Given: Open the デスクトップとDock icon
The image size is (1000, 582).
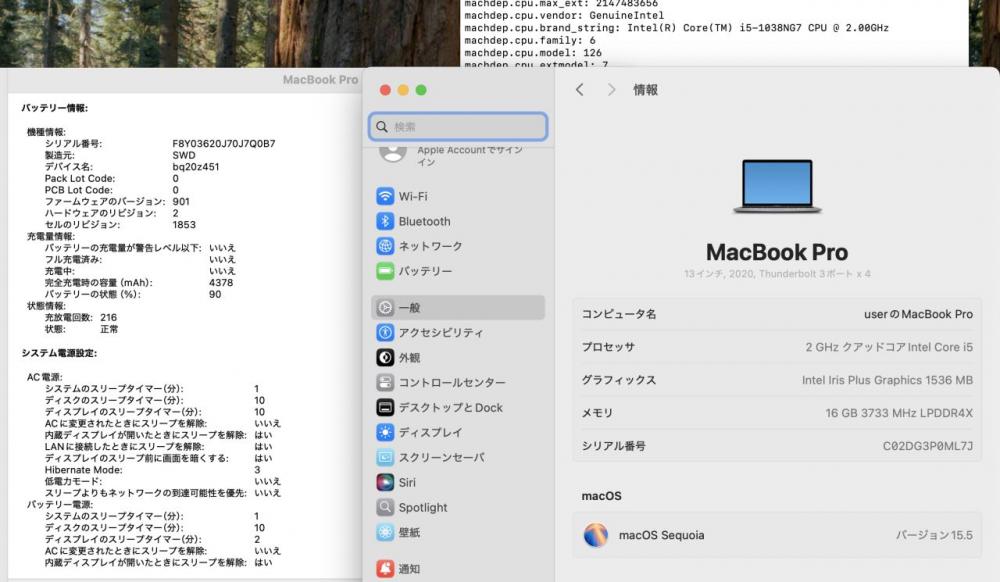Looking at the screenshot, I should 385,407.
